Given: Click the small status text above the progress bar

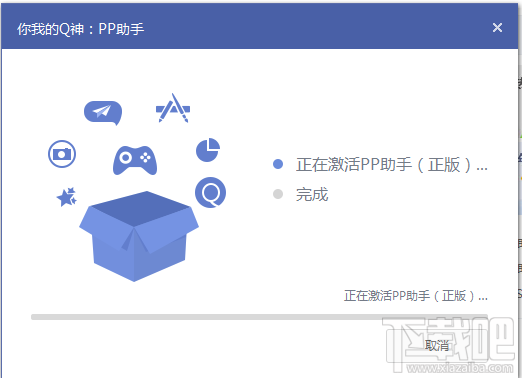Looking at the screenshot, I should coord(416,296).
